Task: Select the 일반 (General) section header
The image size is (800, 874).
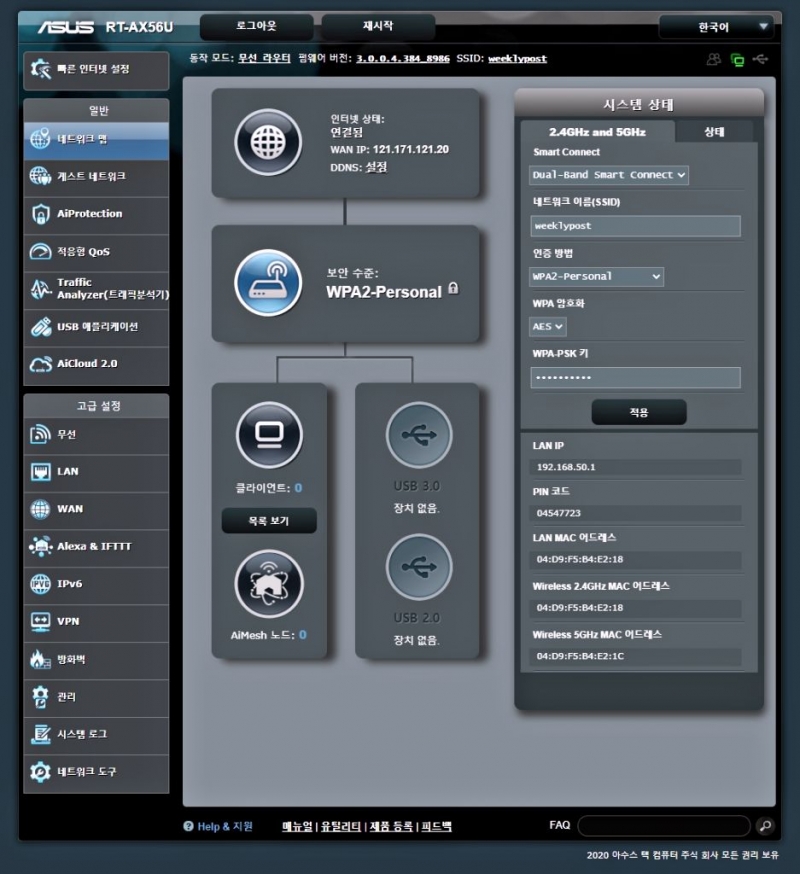Action: [96, 110]
